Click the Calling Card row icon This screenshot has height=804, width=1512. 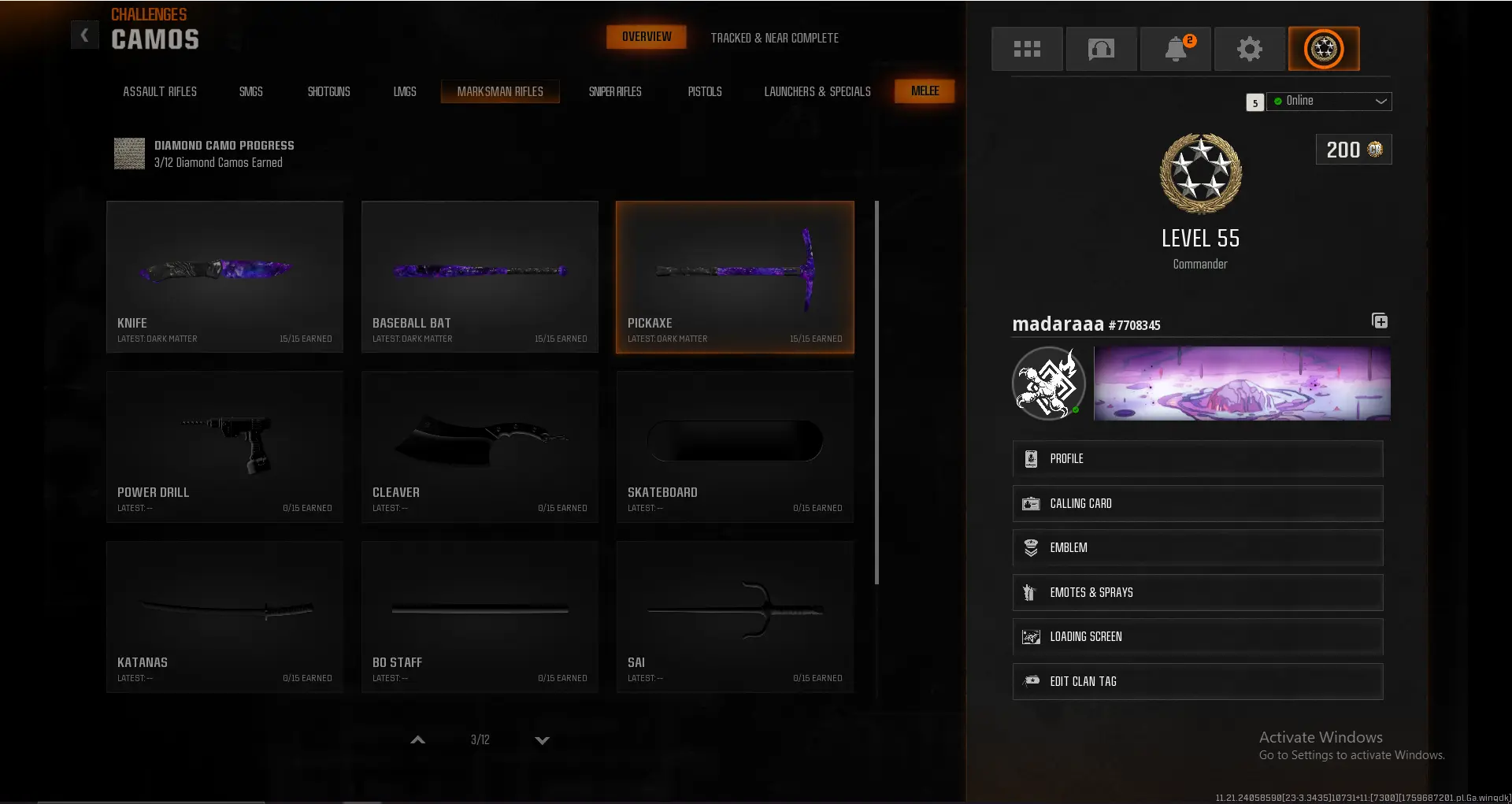click(x=1031, y=504)
